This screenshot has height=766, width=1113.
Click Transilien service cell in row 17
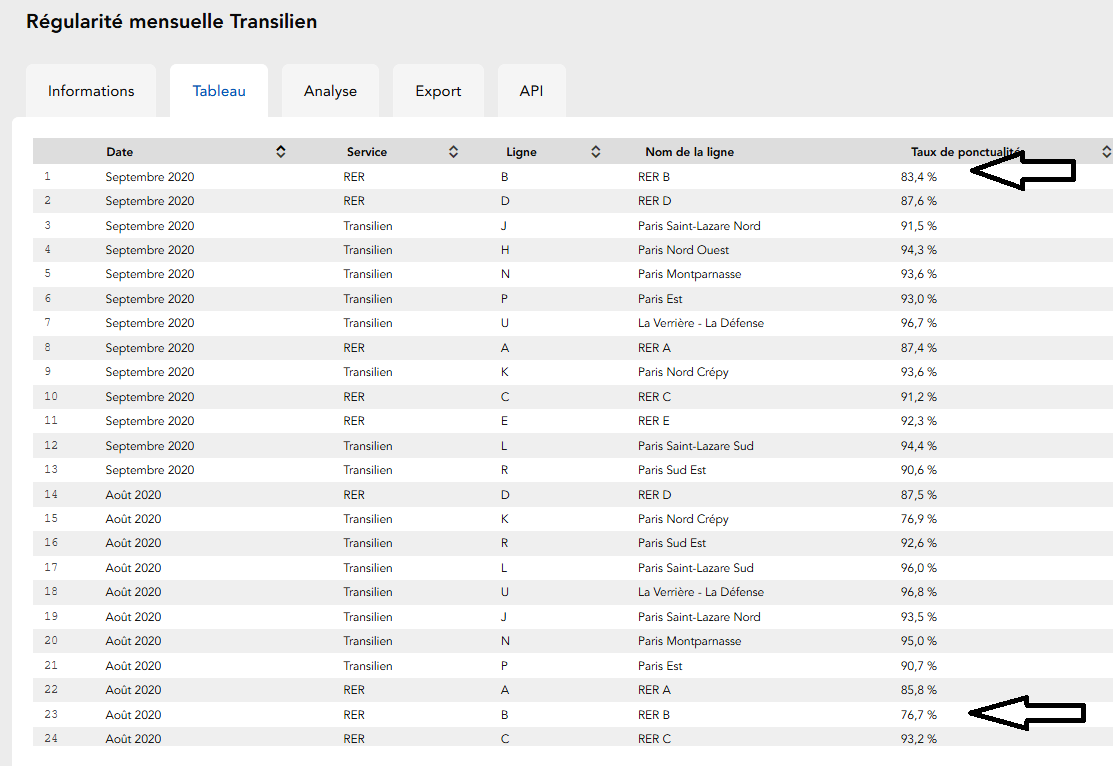tap(368, 568)
